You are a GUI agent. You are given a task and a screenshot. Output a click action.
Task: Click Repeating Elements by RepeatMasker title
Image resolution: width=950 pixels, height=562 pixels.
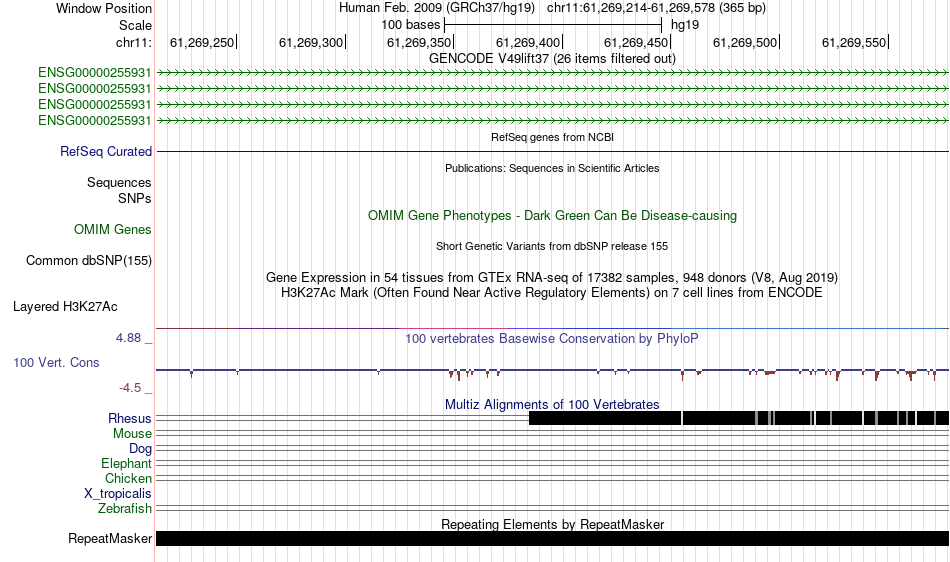coord(552,524)
